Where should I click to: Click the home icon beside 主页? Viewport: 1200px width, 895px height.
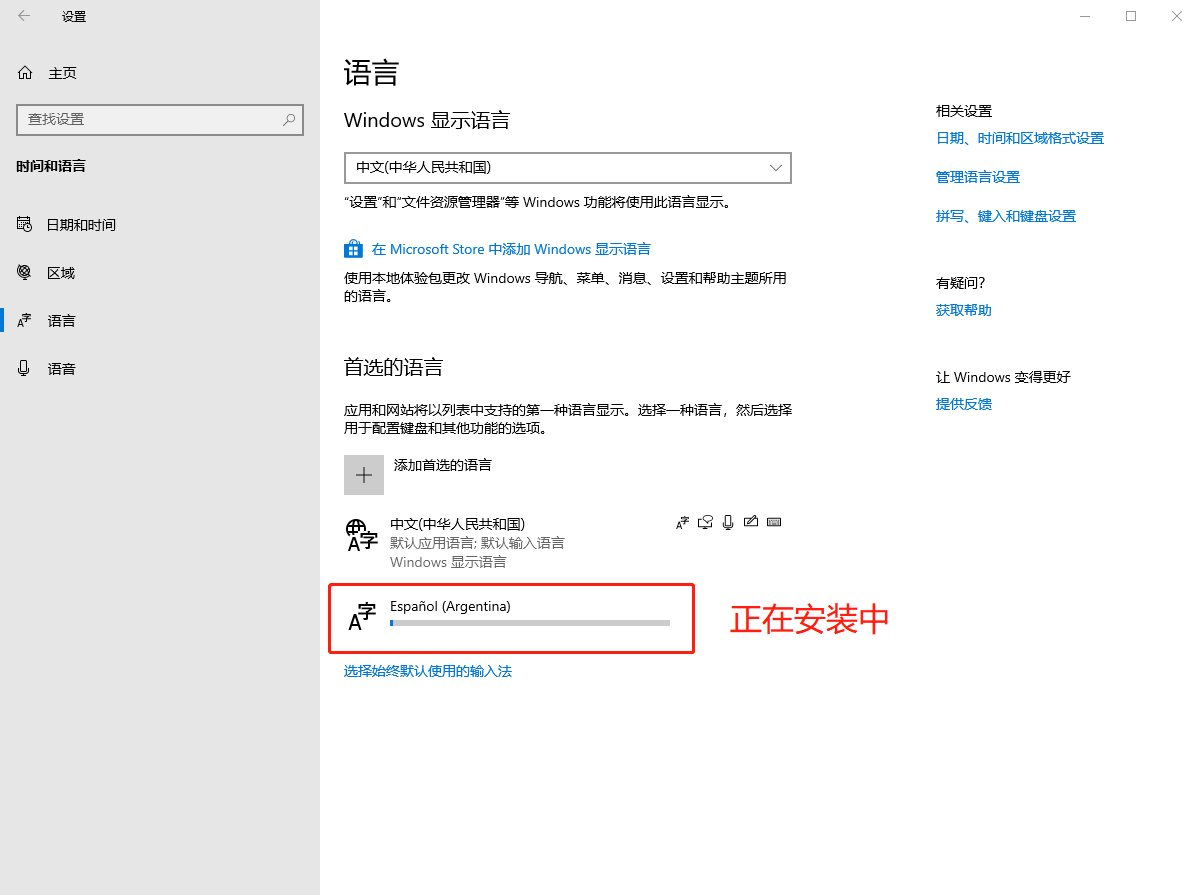(25, 73)
